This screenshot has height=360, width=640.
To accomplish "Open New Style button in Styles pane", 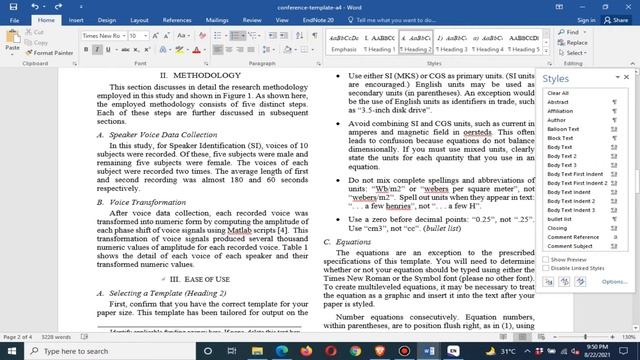I will pyautogui.click(x=548, y=282).
